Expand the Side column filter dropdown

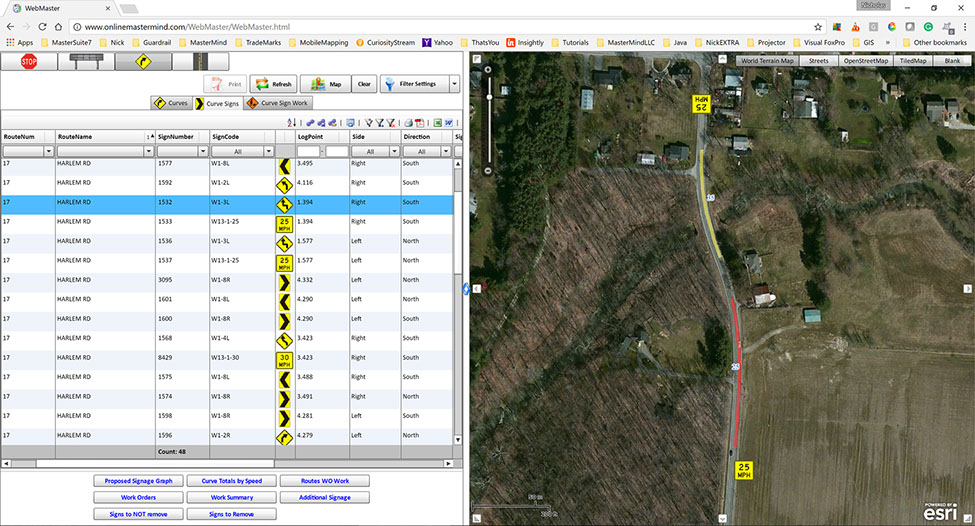point(394,152)
